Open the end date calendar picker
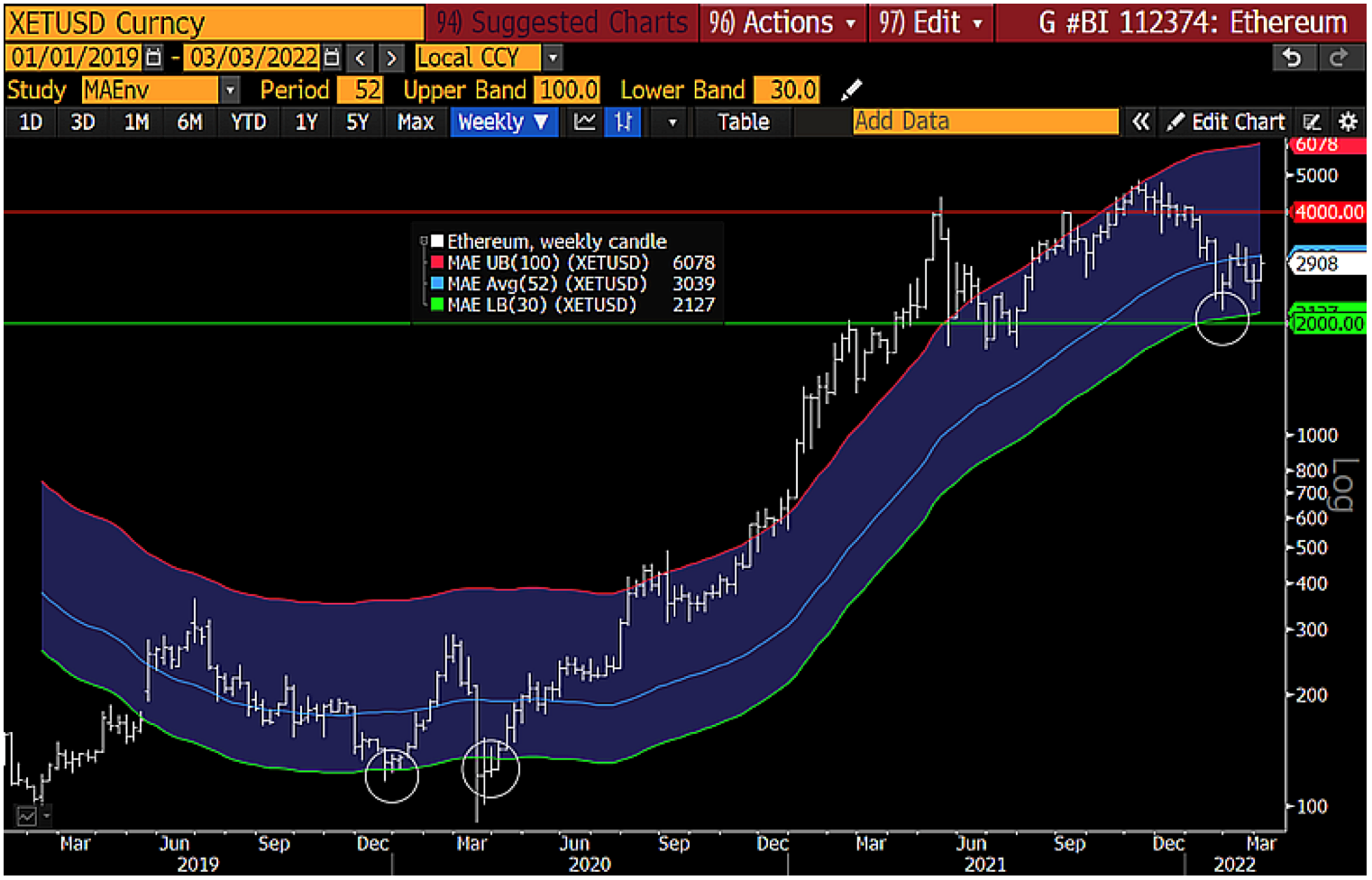1372x880 pixels. (x=332, y=58)
